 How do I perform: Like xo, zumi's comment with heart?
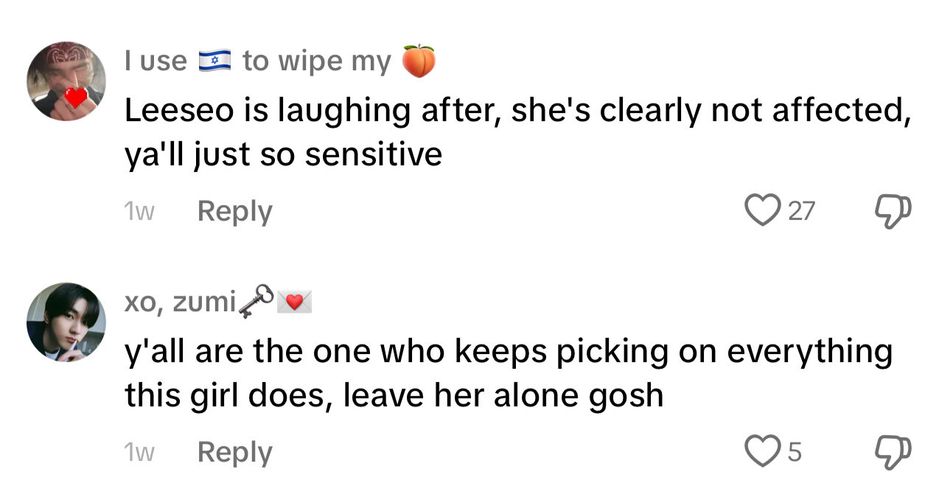coord(763,451)
